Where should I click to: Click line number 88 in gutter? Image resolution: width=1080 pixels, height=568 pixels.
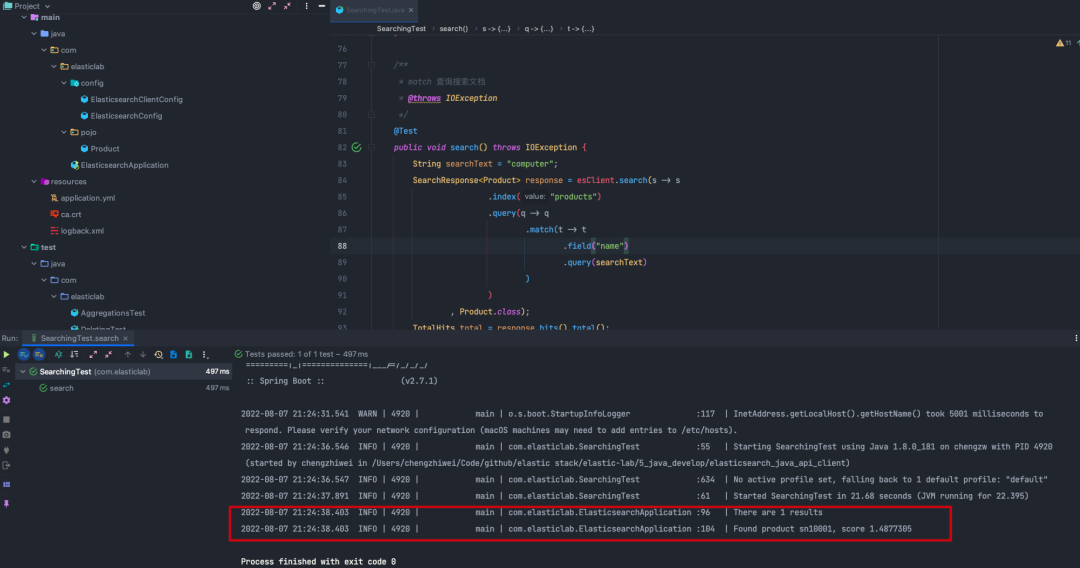(342, 246)
